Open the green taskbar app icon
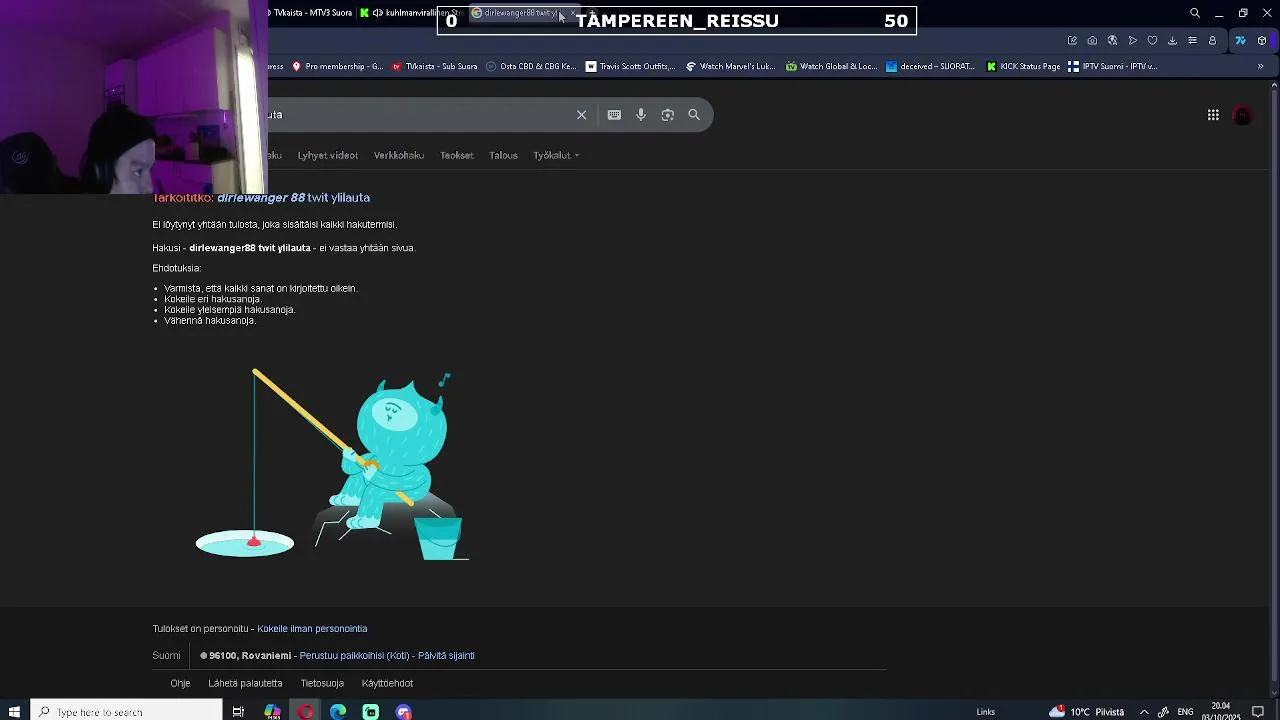Viewport: 1280px width, 720px height. pos(371,712)
